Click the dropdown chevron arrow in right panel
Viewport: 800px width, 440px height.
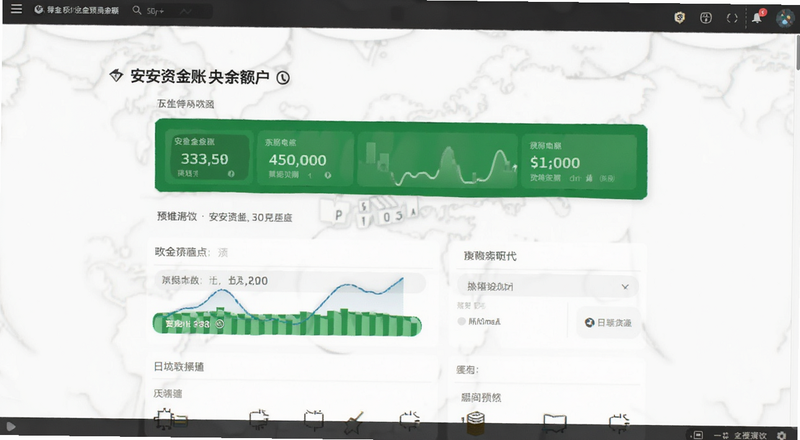(x=625, y=287)
